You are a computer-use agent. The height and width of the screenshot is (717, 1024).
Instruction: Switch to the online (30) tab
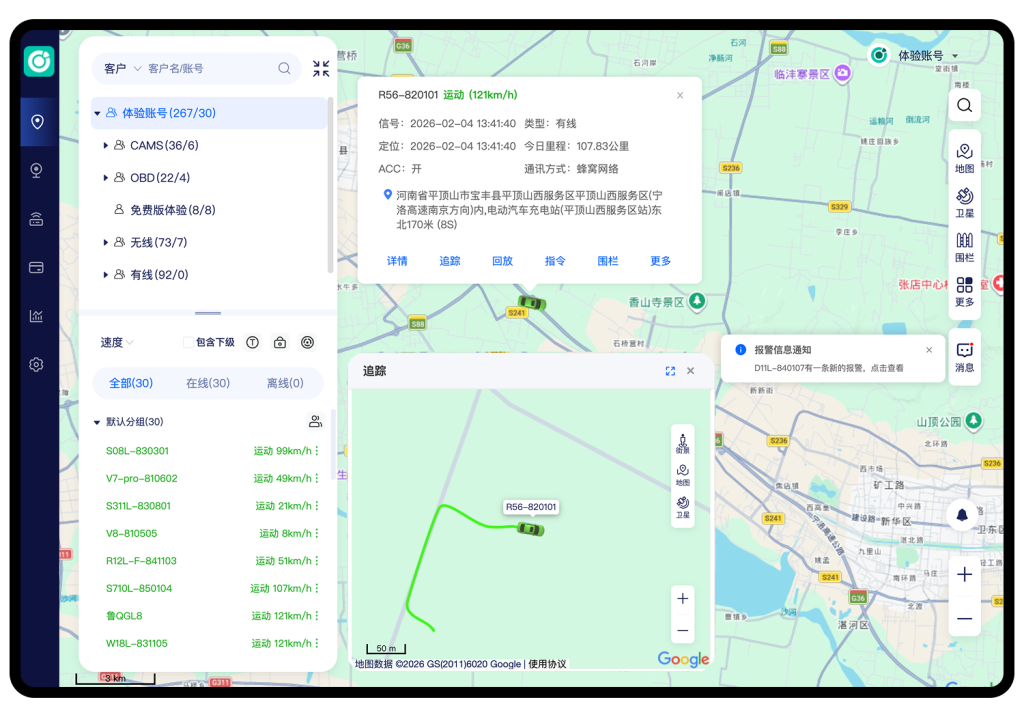pos(208,383)
